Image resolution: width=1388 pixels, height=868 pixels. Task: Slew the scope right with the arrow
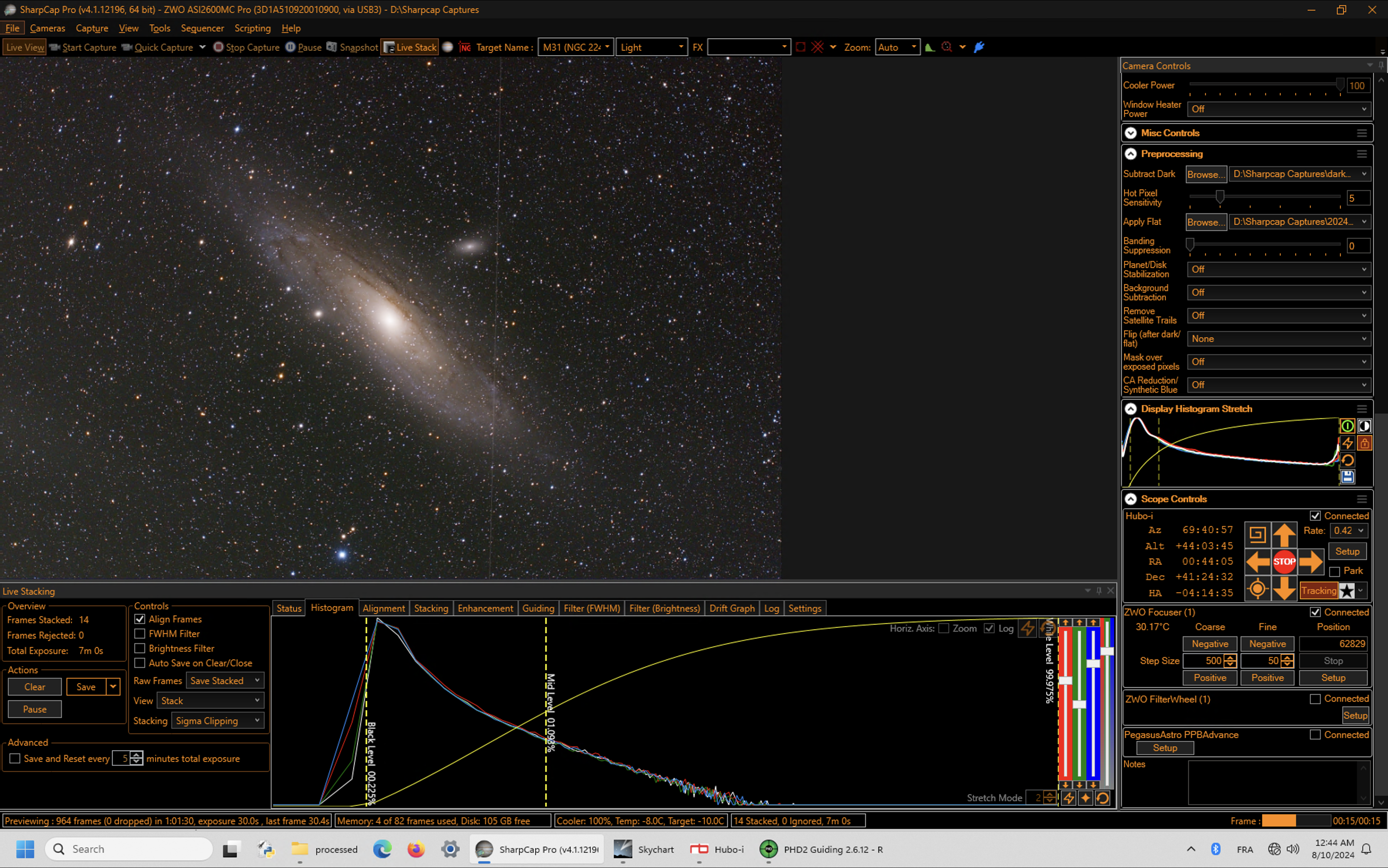pyautogui.click(x=1311, y=562)
